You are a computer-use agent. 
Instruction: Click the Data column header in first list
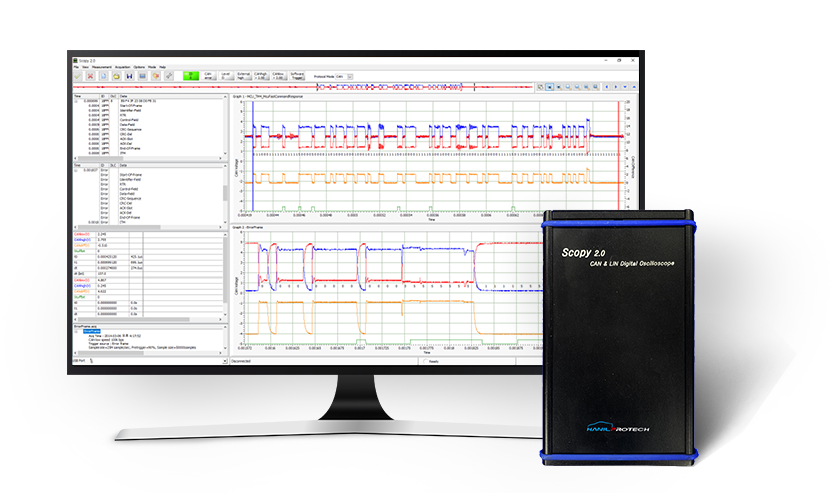click(x=171, y=96)
